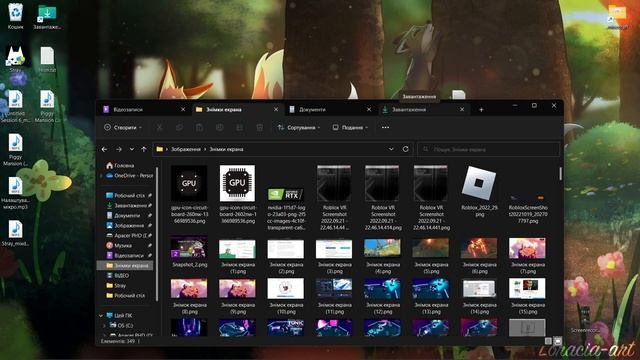The height and width of the screenshot is (360, 640).
Task: Select Знімок екрана (10).png thumbnail
Action: [x=286, y=296]
